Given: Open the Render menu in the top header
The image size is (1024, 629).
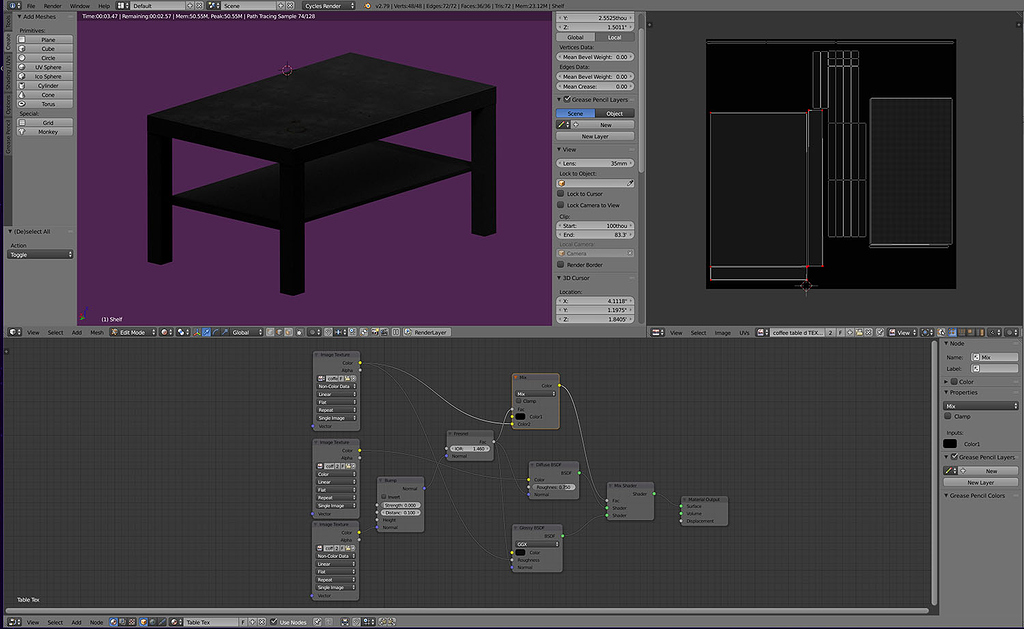Looking at the screenshot, I should point(52,4).
